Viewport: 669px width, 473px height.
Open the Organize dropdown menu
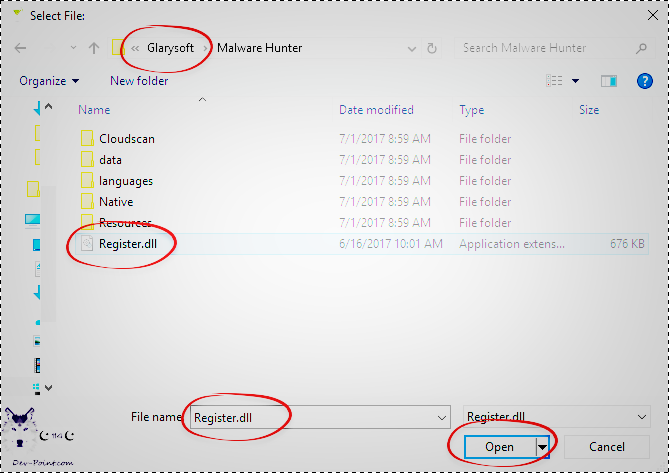coord(48,81)
